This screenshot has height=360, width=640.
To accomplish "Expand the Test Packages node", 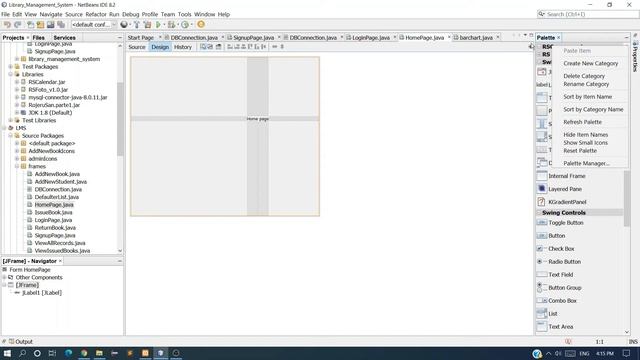I will click(11, 67).
